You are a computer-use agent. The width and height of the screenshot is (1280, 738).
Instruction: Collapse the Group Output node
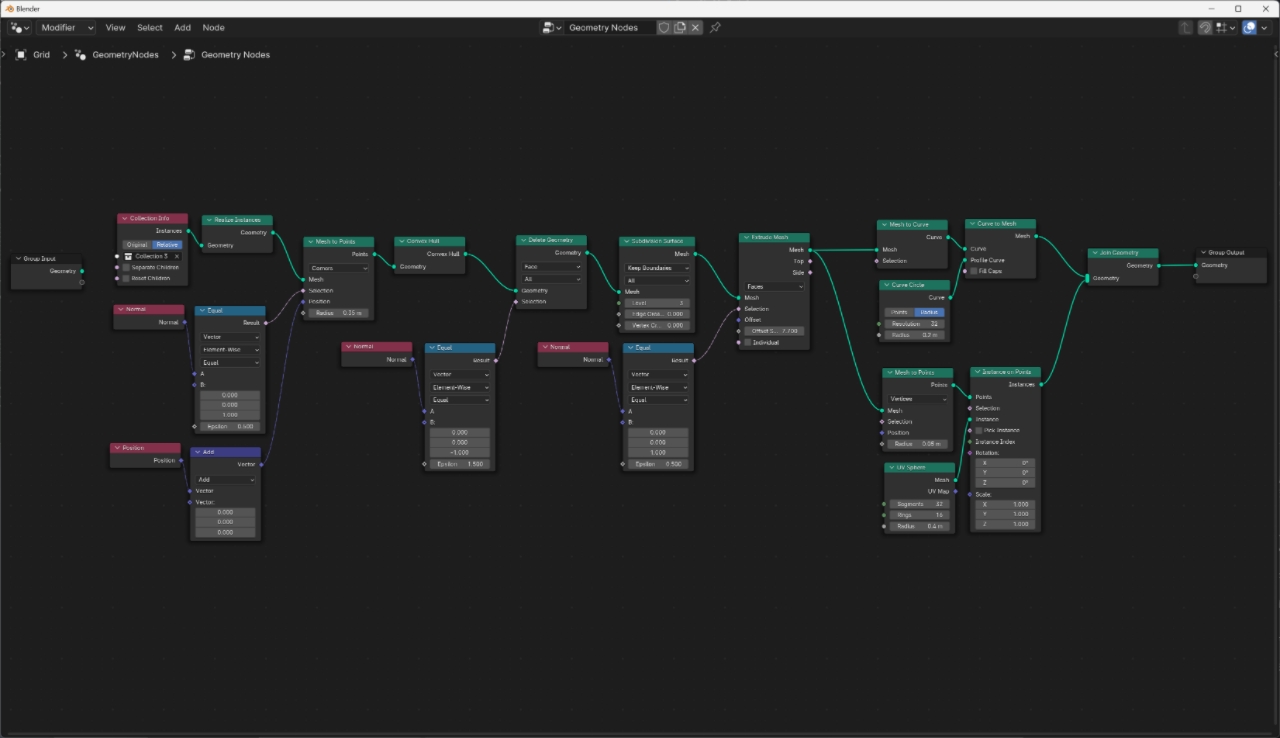point(1205,253)
